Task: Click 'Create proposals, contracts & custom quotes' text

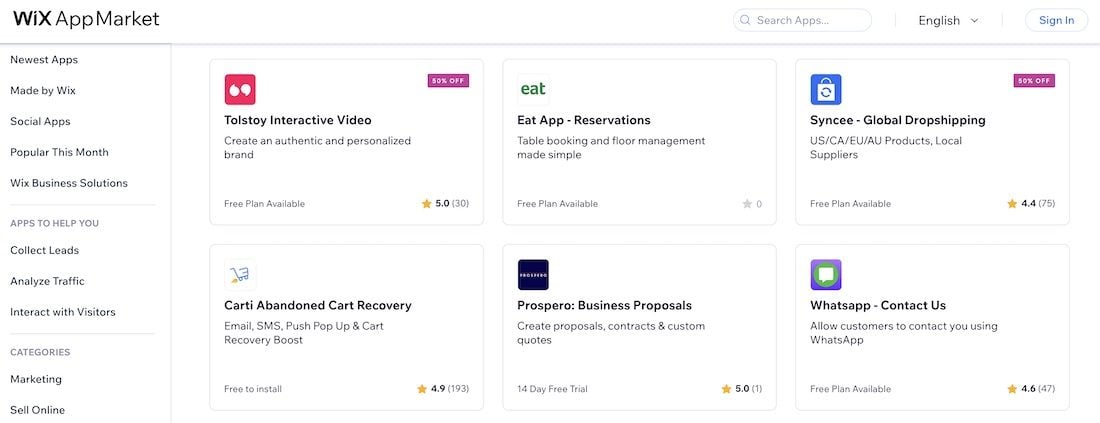Action: point(611,333)
